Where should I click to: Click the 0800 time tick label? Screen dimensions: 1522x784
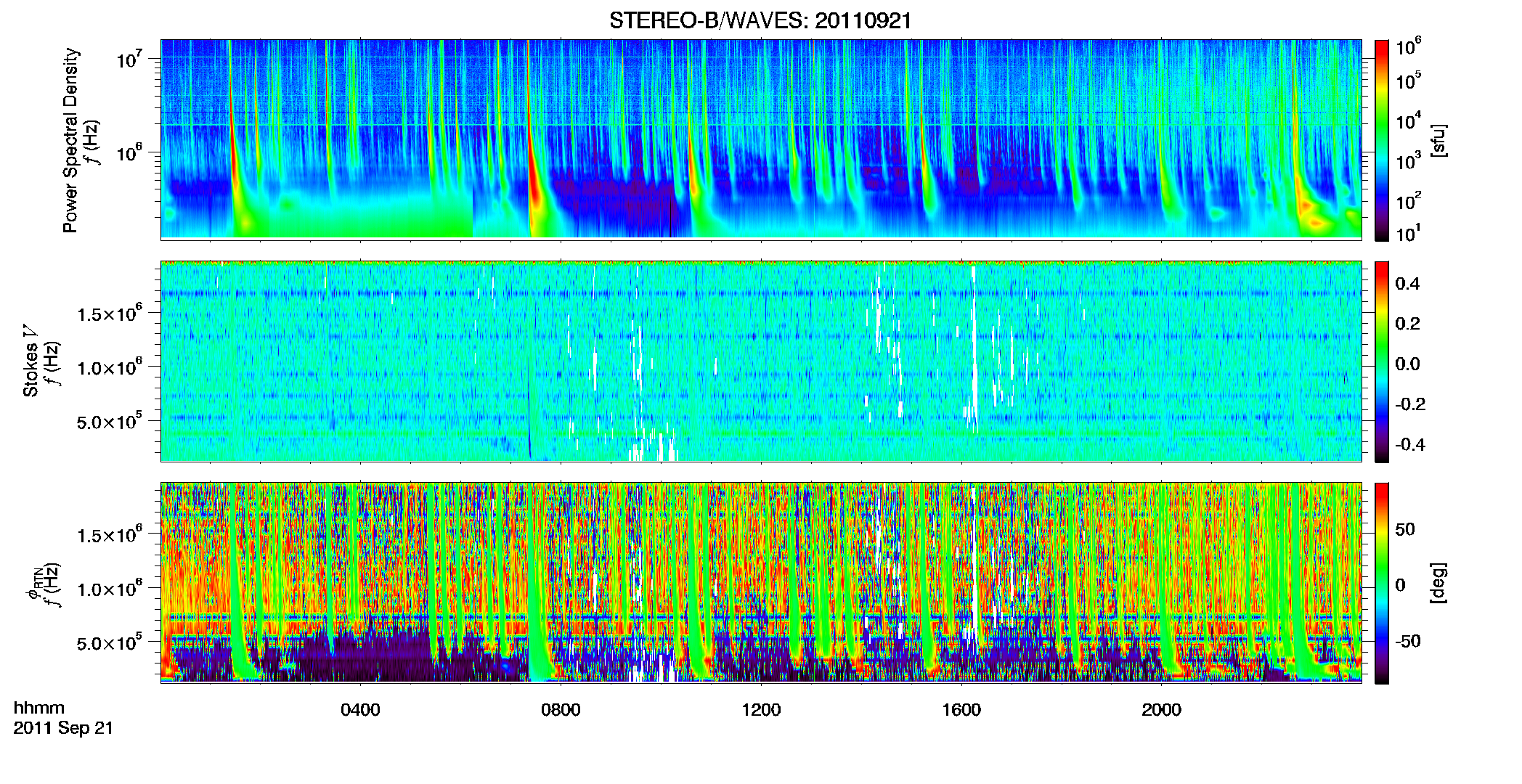click(x=561, y=710)
